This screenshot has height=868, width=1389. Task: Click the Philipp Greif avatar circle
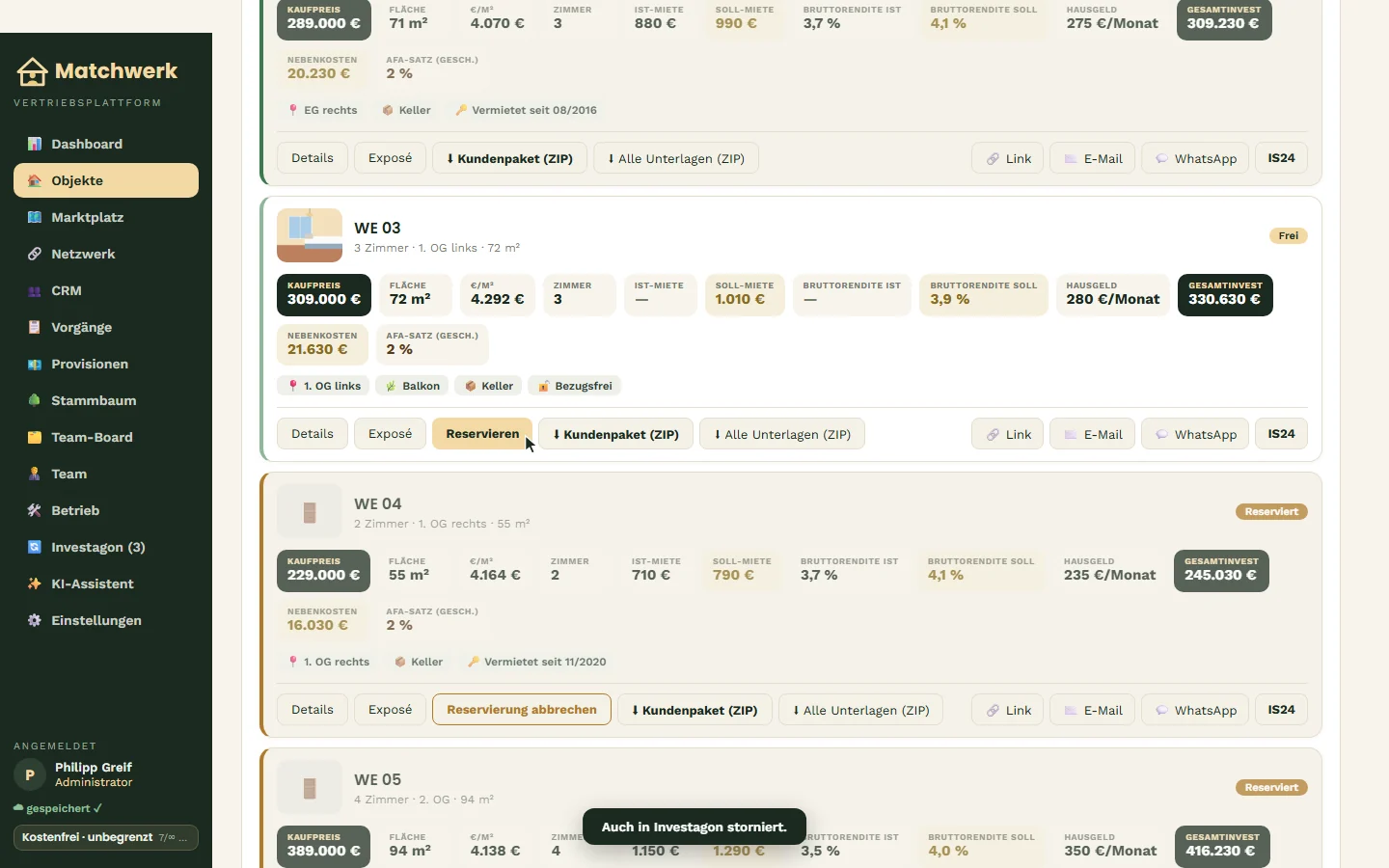pos(30,774)
